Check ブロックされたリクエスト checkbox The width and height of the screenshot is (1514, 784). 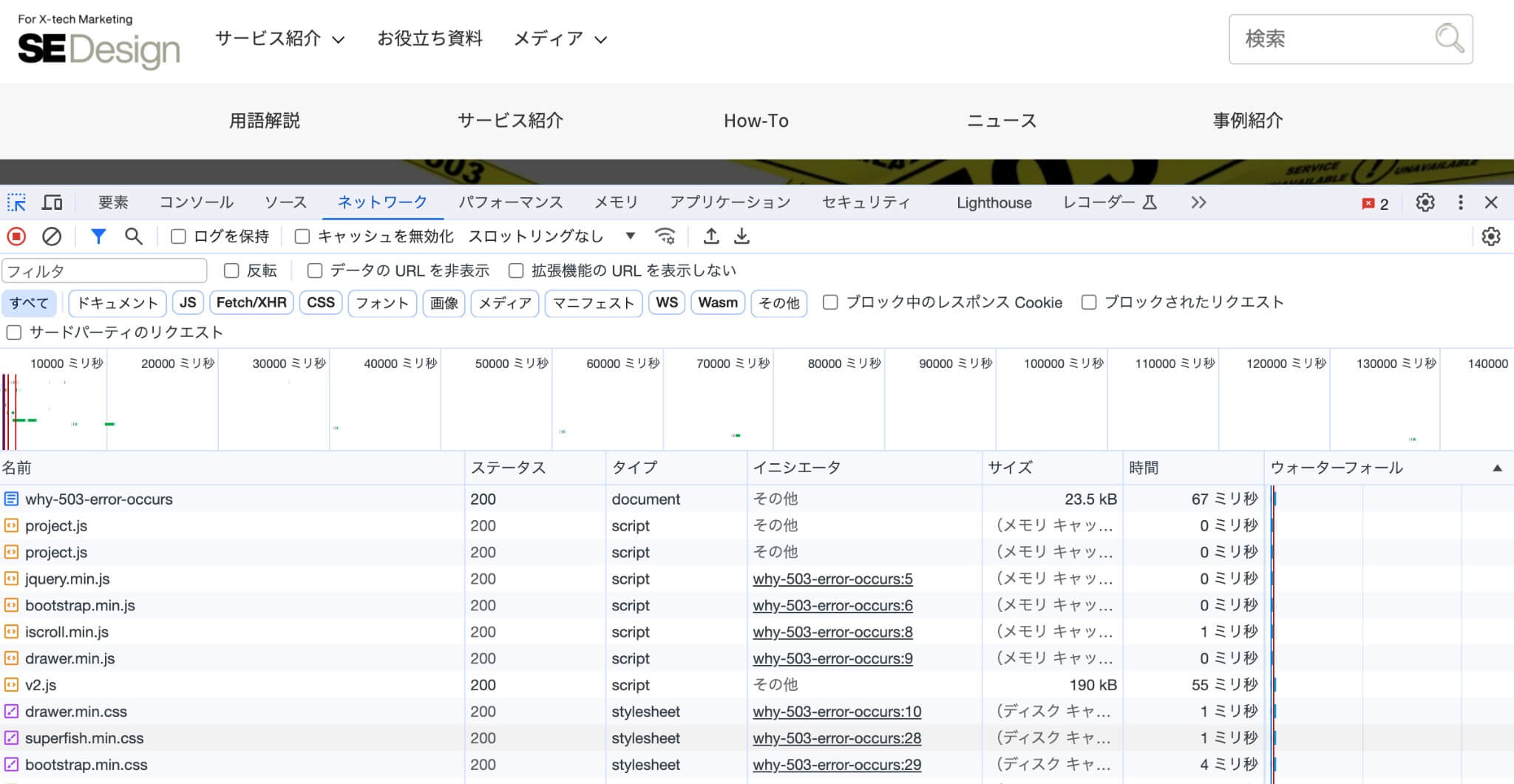(1089, 302)
